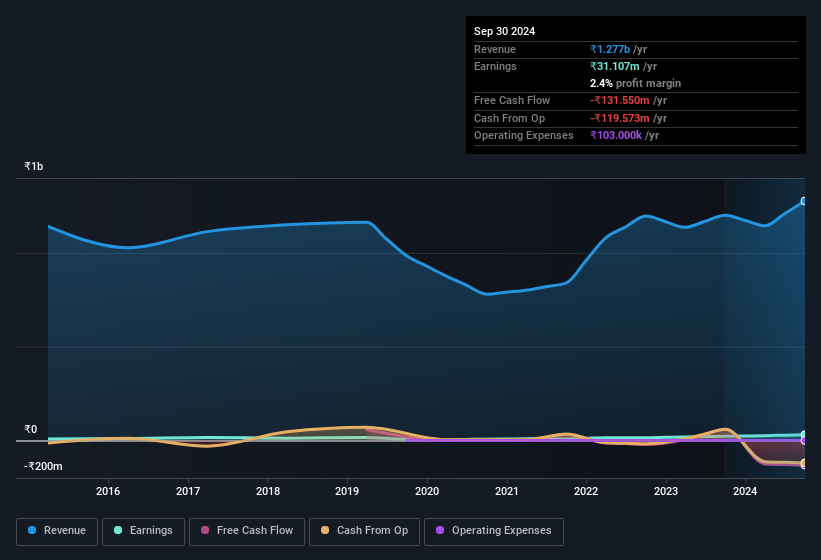Viewport: 821px width, 560px height.
Task: Toggle the Free Cash Flow legend button
Action: click(x=247, y=531)
